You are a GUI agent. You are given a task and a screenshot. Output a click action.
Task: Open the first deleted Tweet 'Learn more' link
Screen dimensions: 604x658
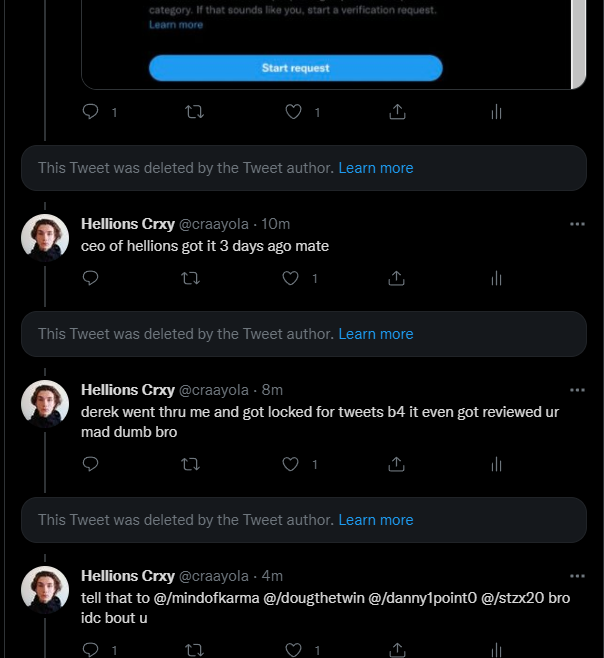(x=375, y=168)
